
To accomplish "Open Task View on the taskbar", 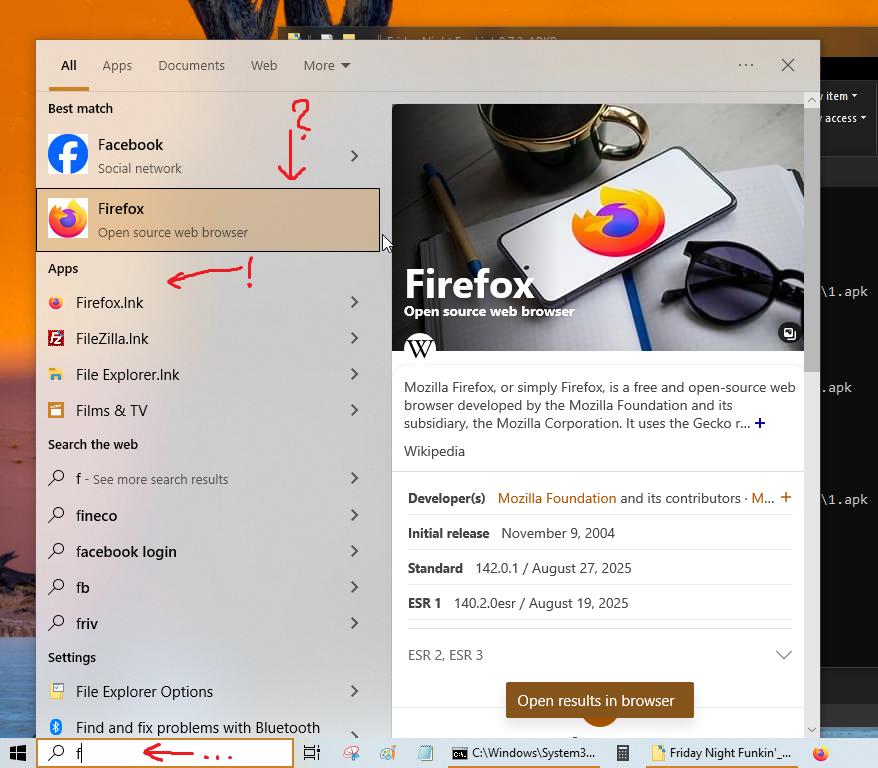I will (312, 753).
